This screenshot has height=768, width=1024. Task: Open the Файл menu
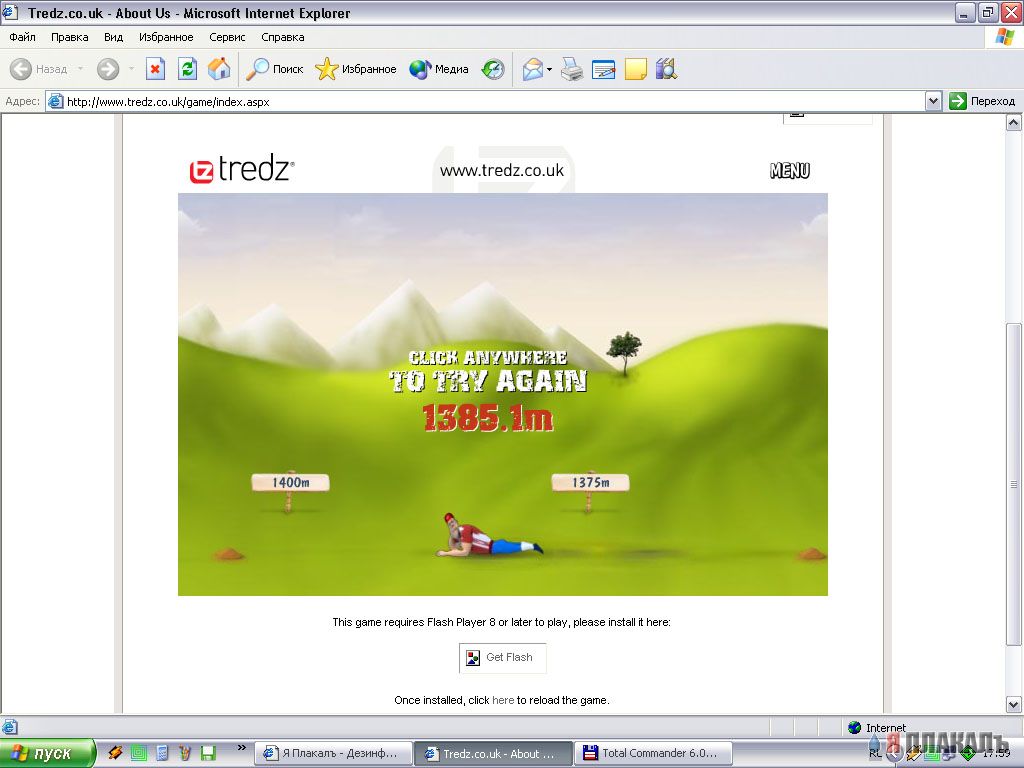(22, 37)
